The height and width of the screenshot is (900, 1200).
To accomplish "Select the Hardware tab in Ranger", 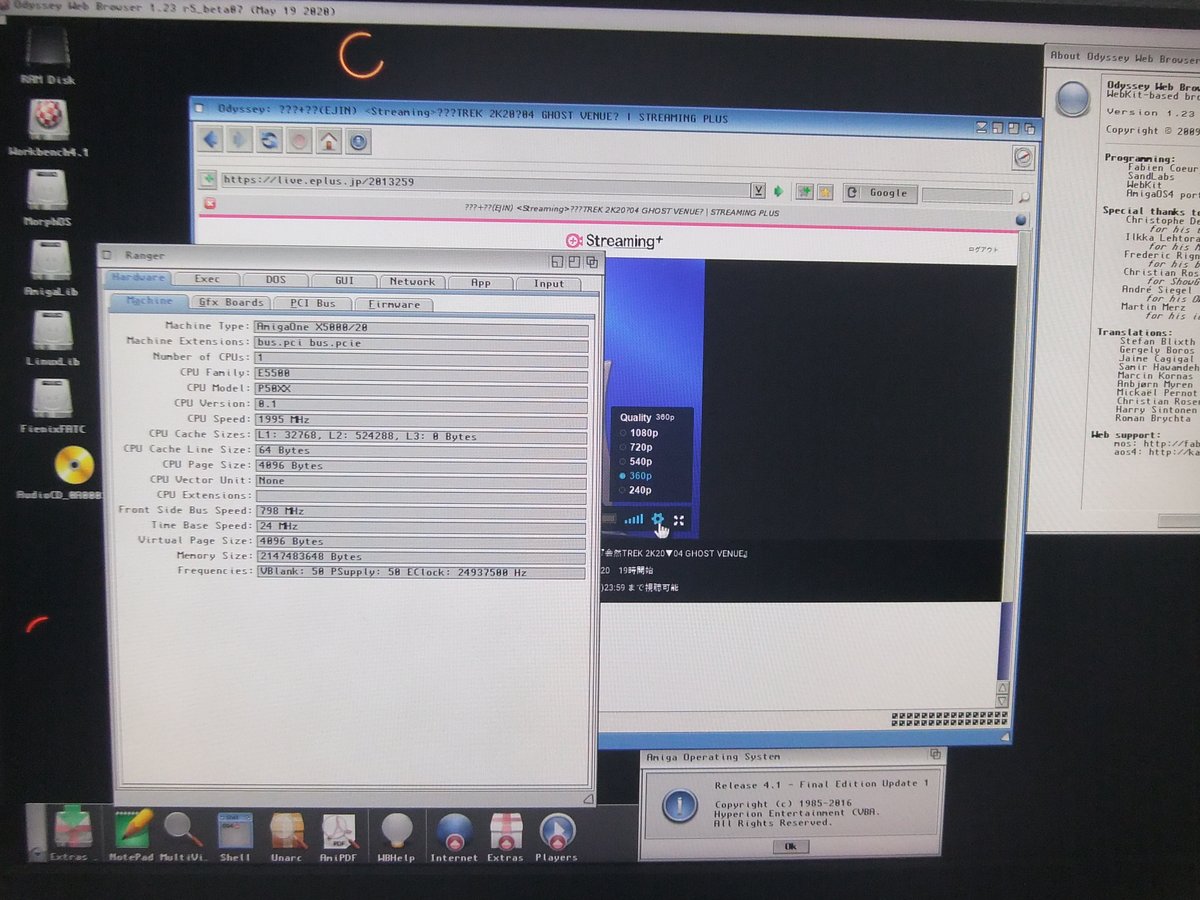I will pos(139,278).
